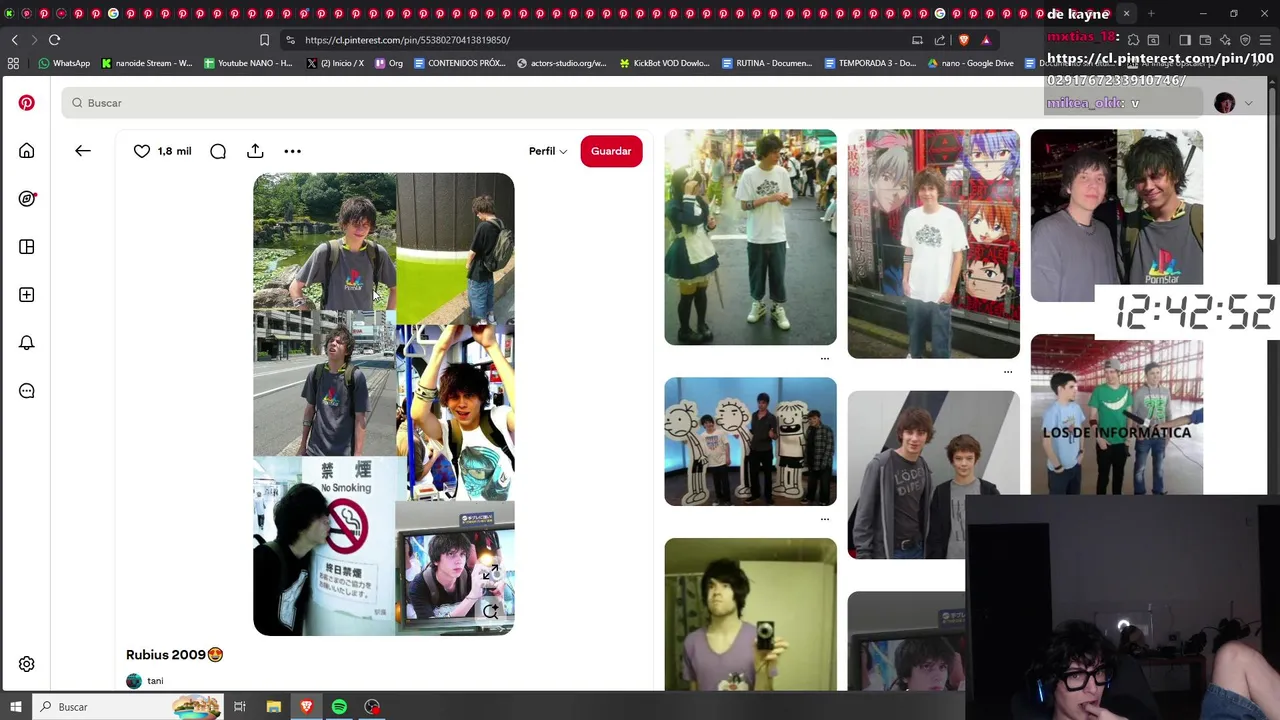Open related pin of two guys selfie
The image size is (1280, 720).
[x=1117, y=215]
